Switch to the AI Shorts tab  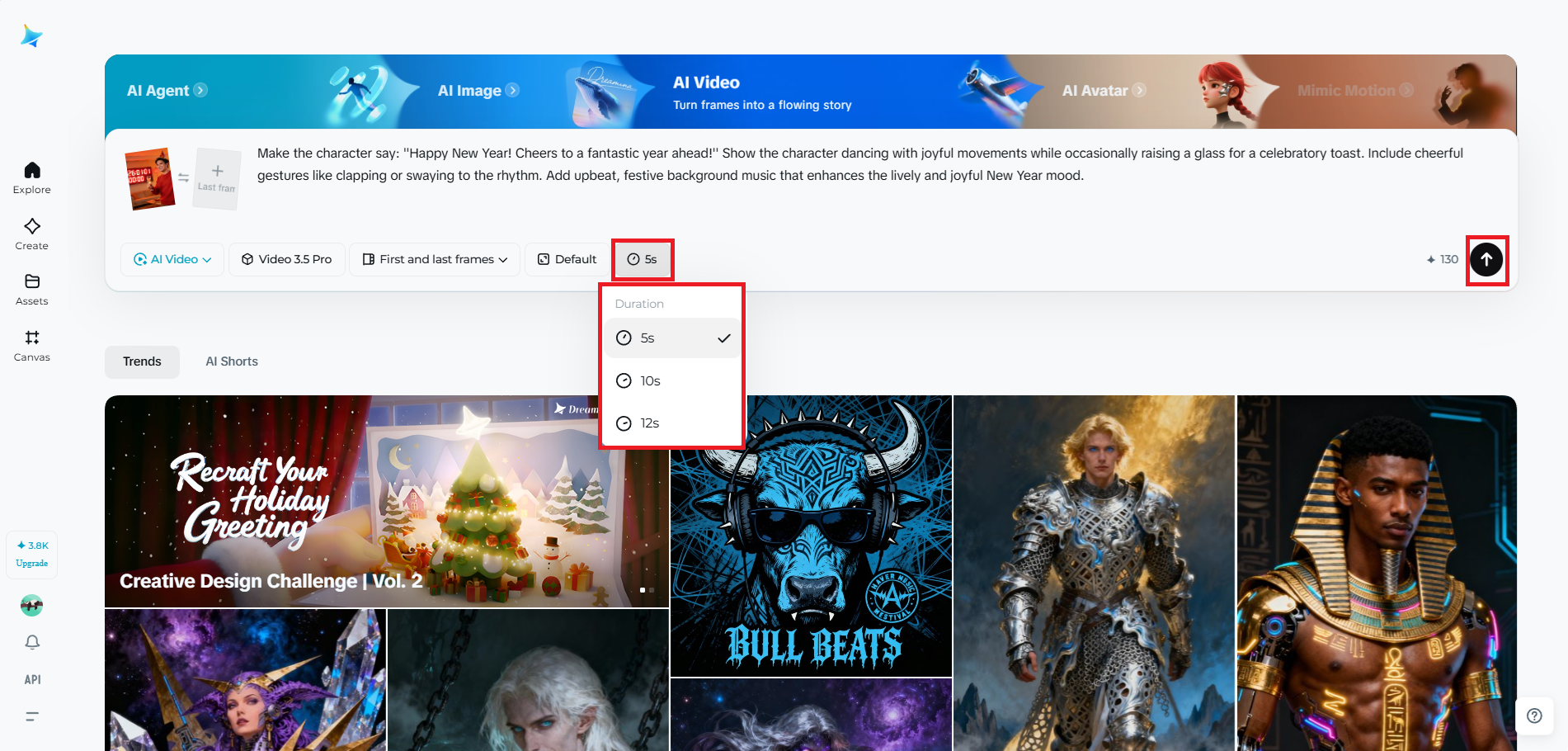click(x=232, y=361)
